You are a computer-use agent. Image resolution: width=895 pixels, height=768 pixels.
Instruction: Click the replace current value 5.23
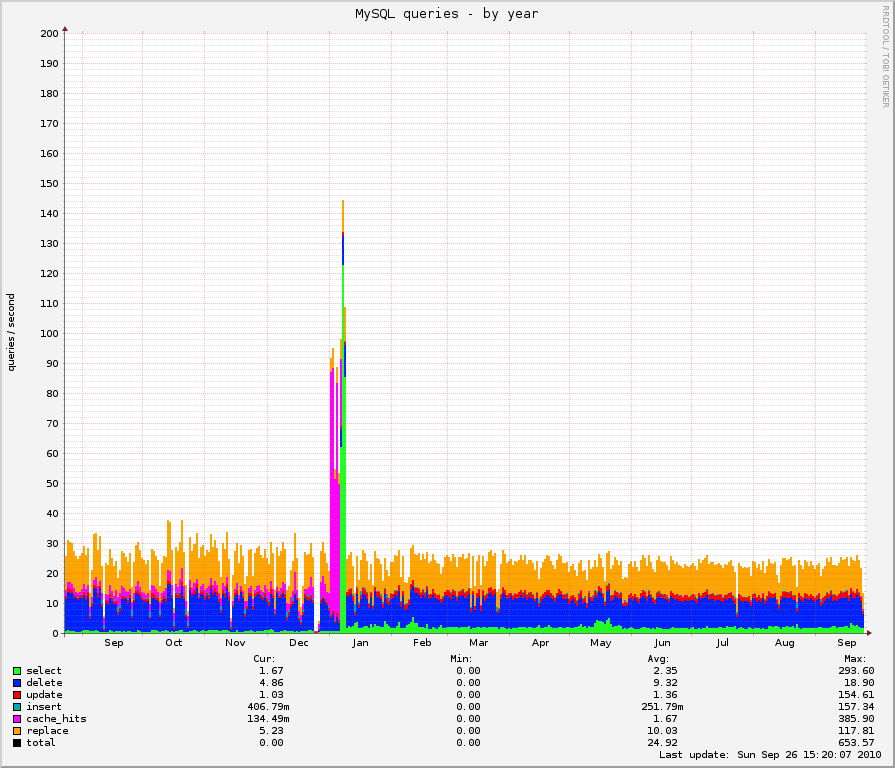point(271,731)
